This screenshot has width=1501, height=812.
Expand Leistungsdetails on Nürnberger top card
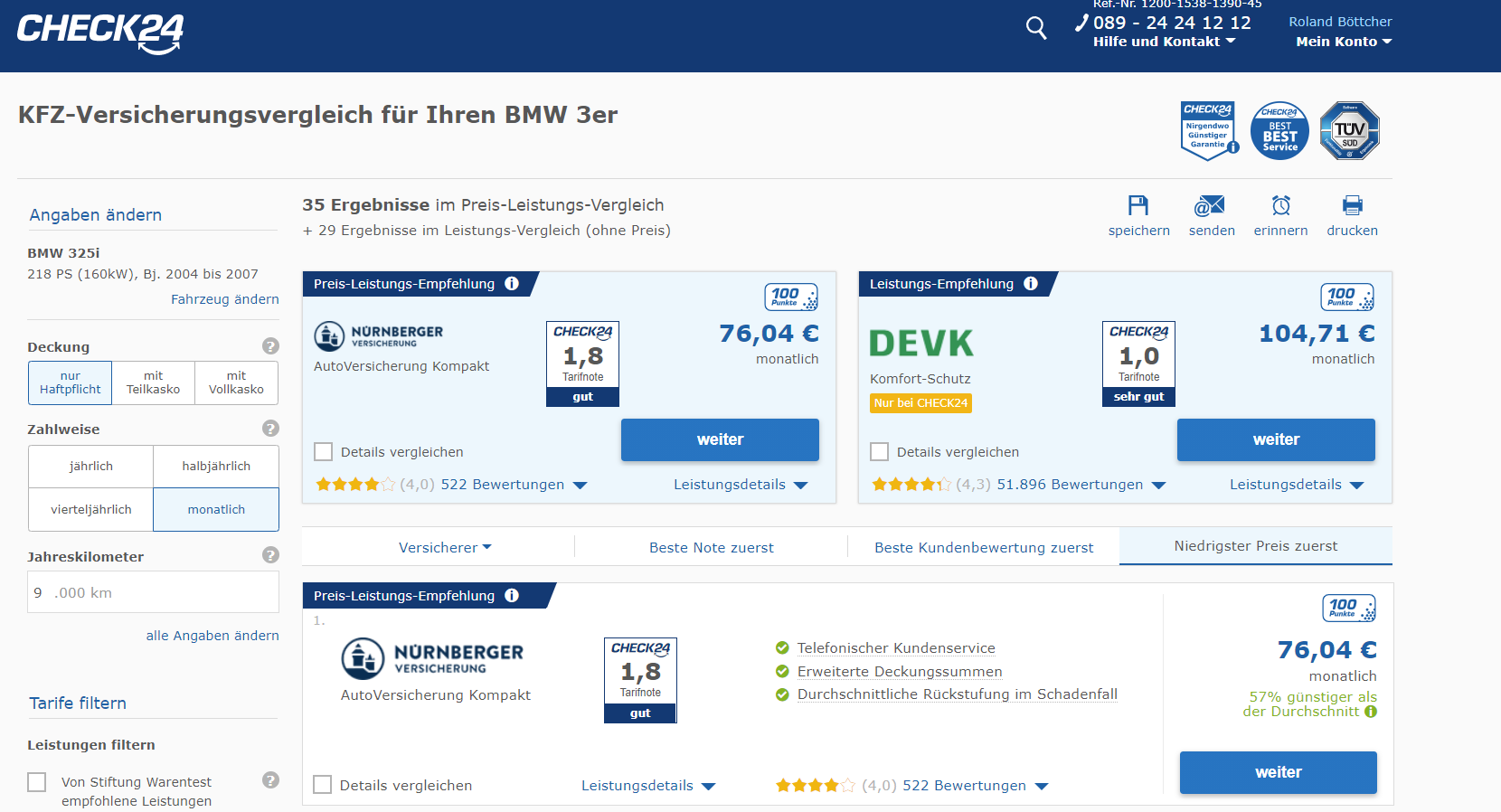[x=741, y=485]
